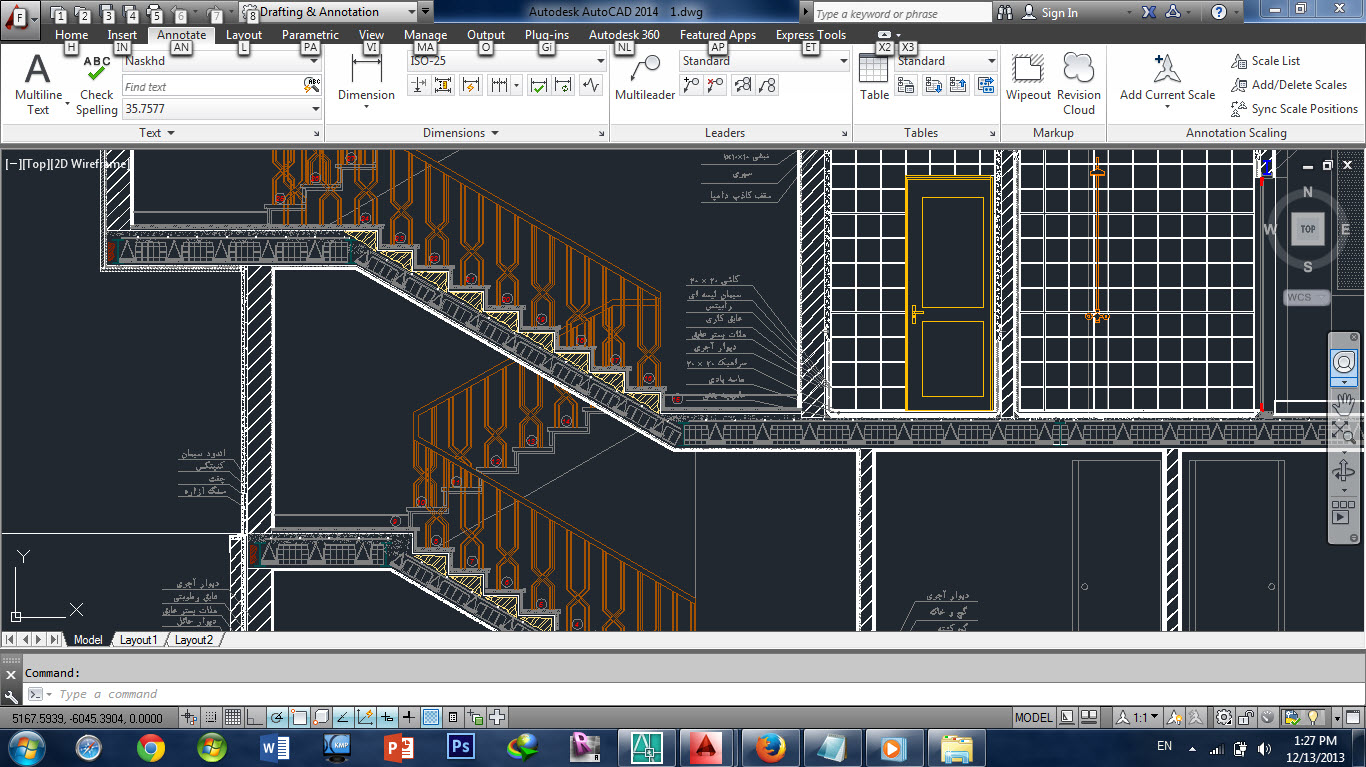The width and height of the screenshot is (1366, 767).
Task: Click the Extract Data table icon
Action: pos(906,86)
